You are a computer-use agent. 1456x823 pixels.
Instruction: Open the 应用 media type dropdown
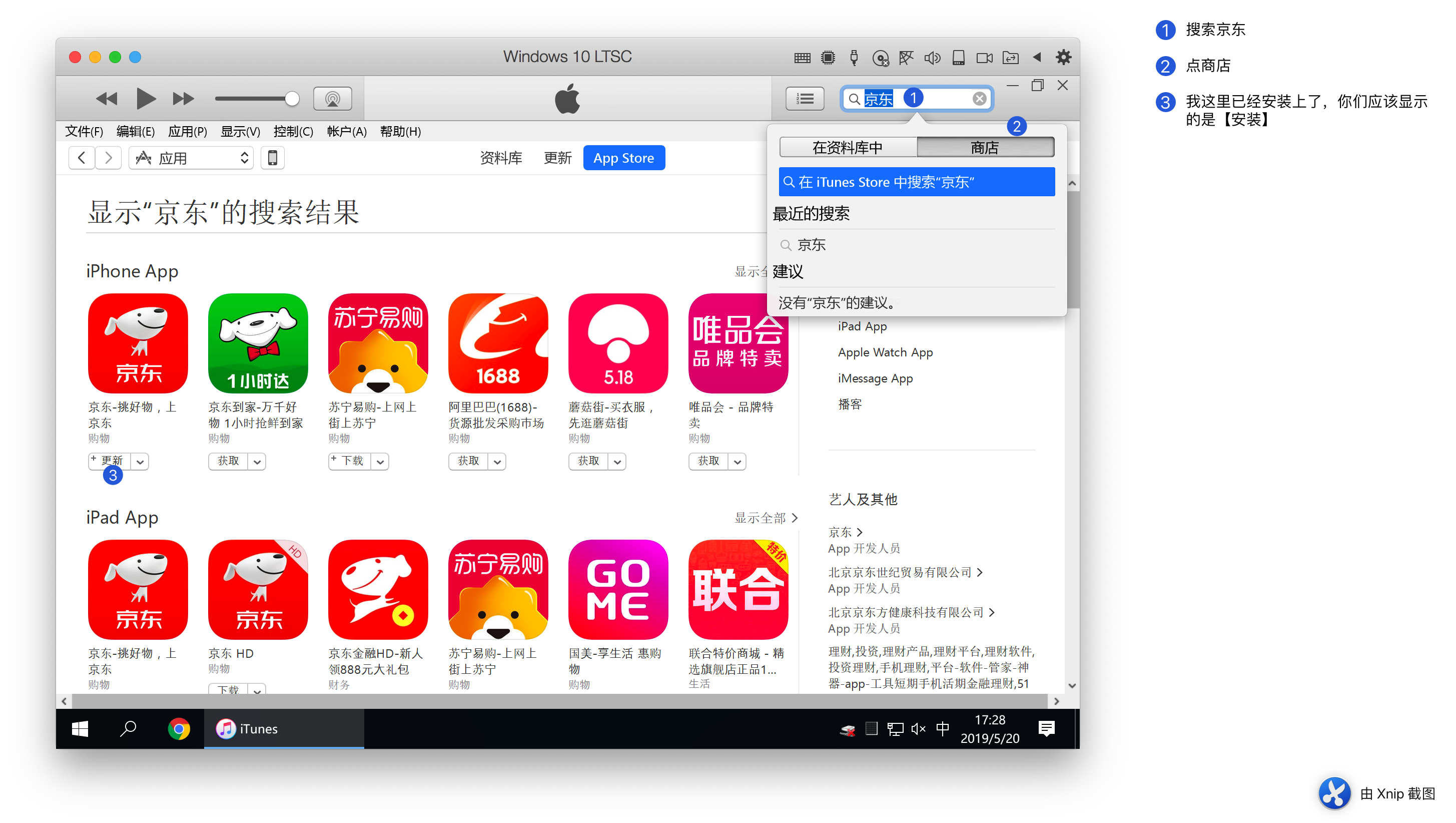[191, 158]
